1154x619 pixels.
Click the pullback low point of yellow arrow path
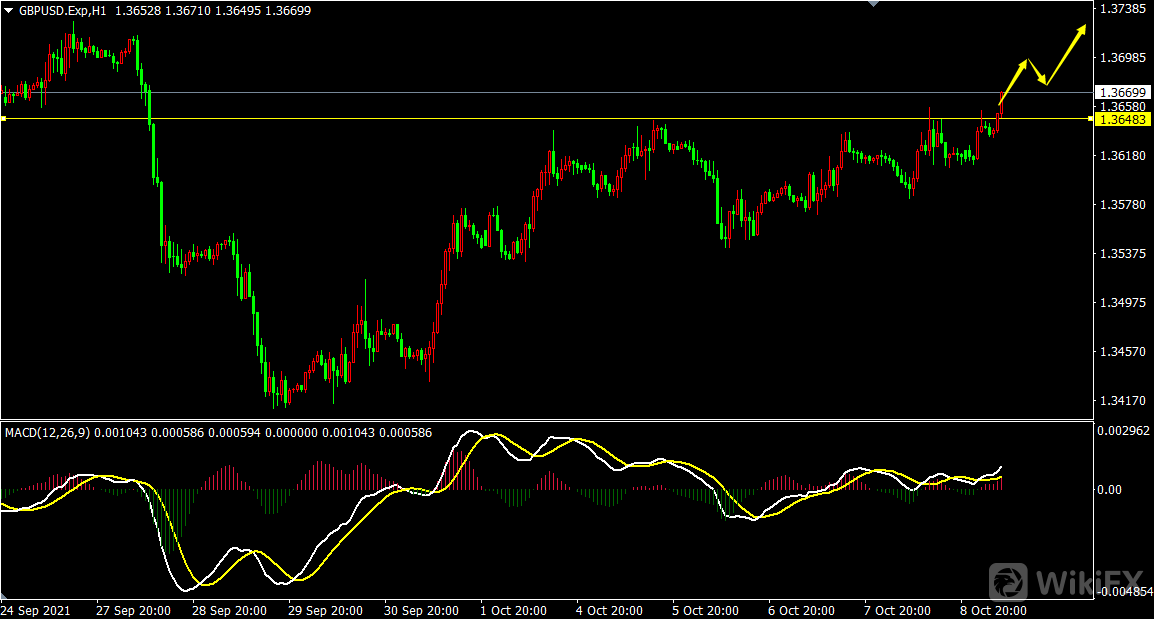[x=1045, y=84]
